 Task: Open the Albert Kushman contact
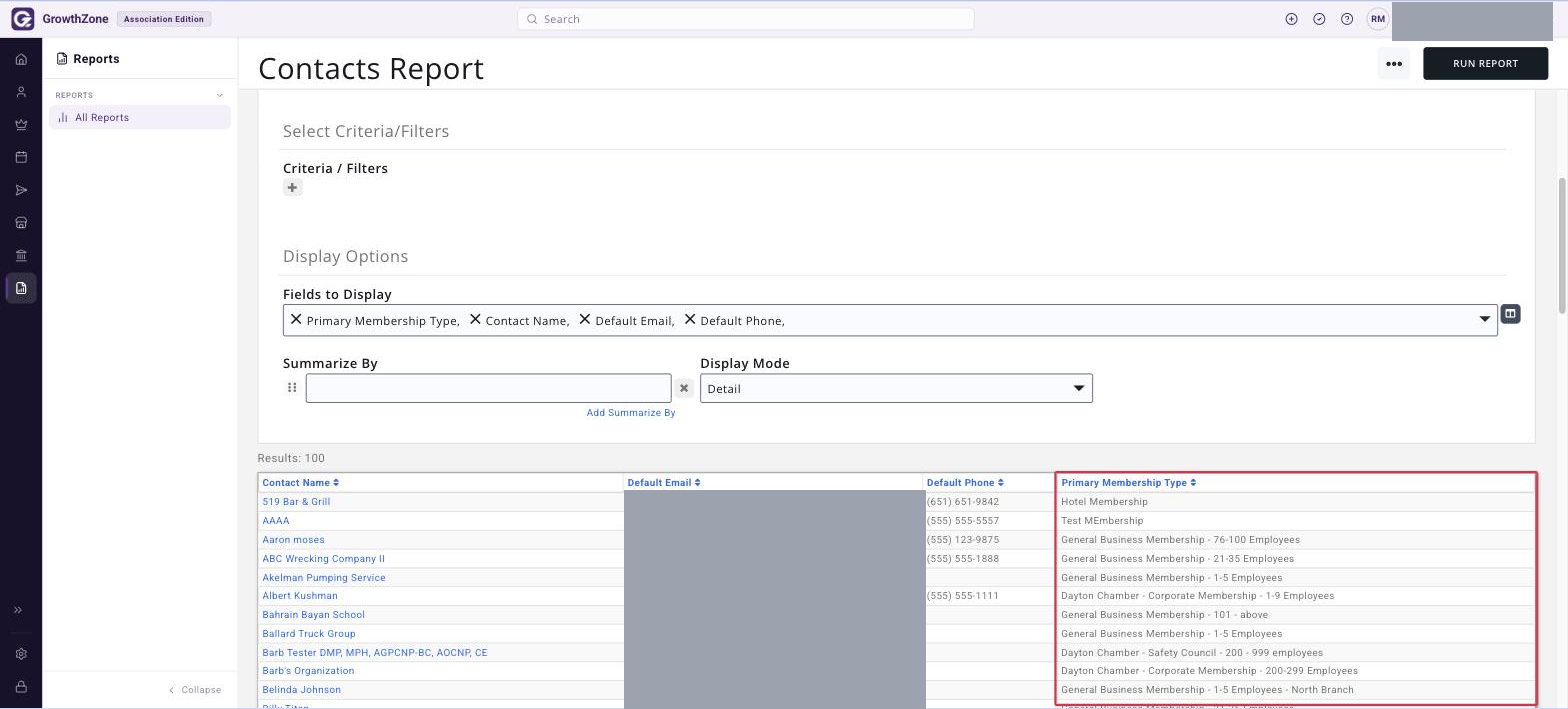300,596
